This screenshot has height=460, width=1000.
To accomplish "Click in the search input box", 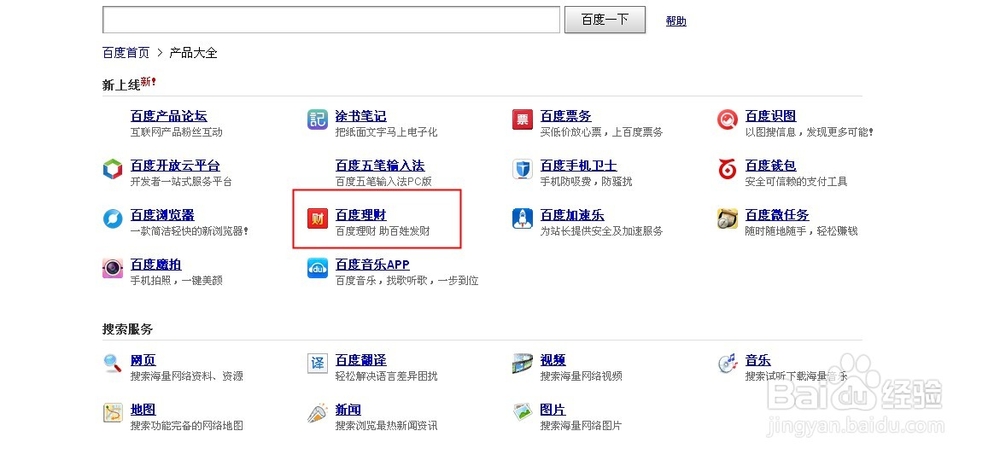I will (331, 20).
